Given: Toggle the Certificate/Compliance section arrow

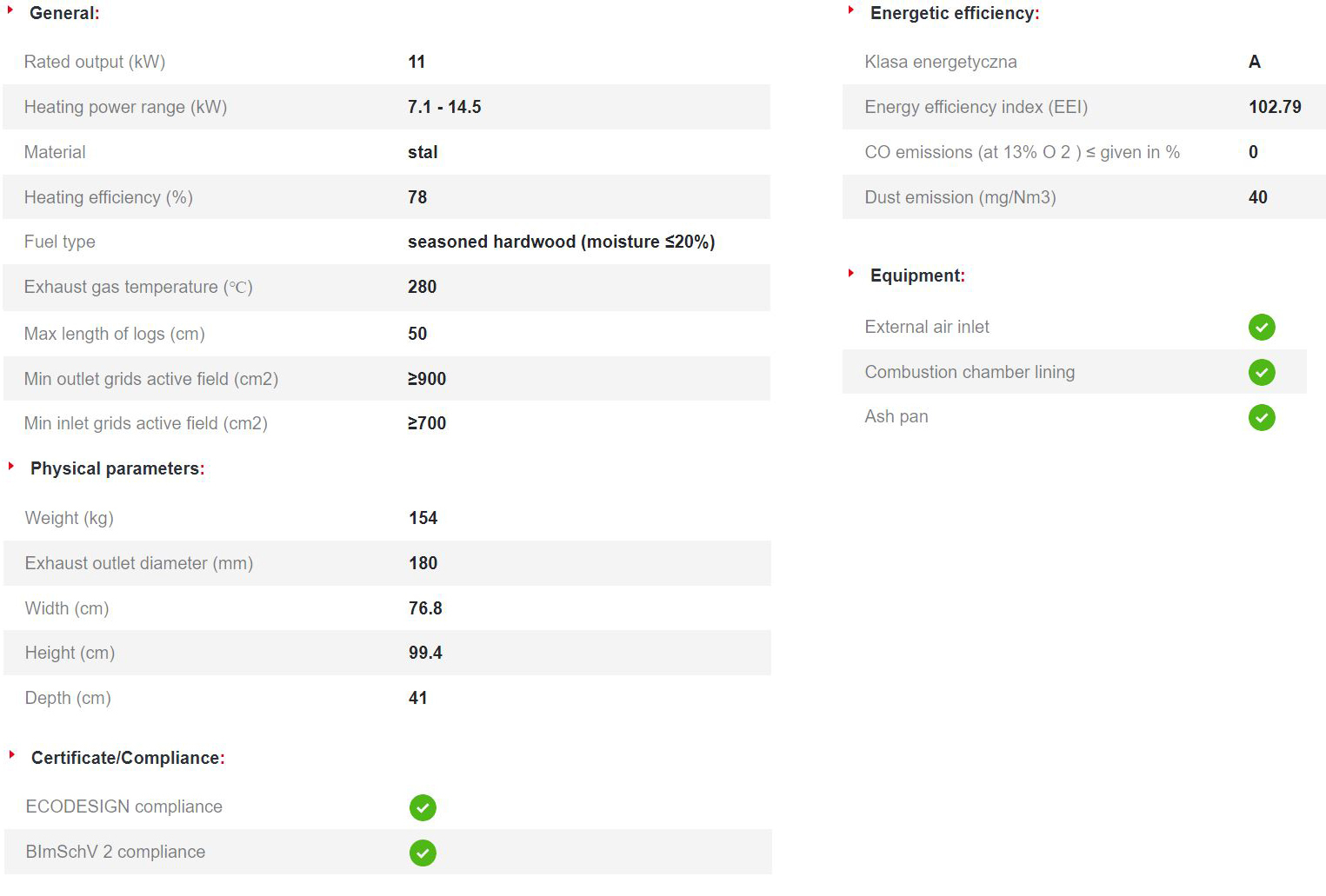Looking at the screenshot, I should 11,754.
